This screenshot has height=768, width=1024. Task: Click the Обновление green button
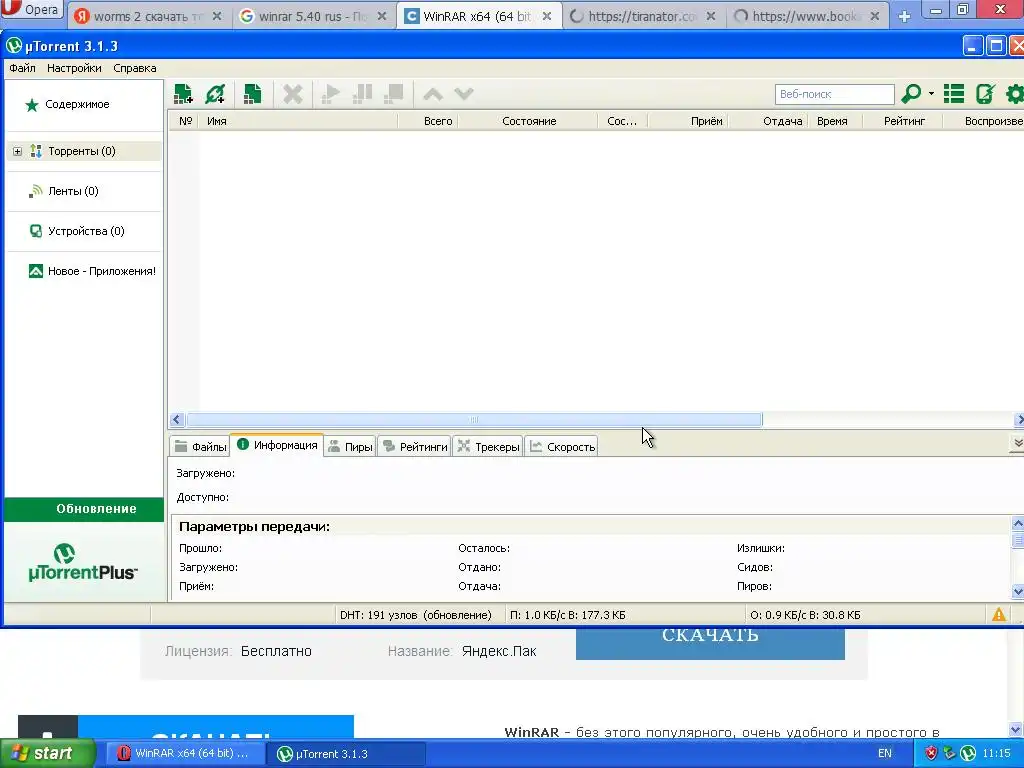[x=84, y=509]
